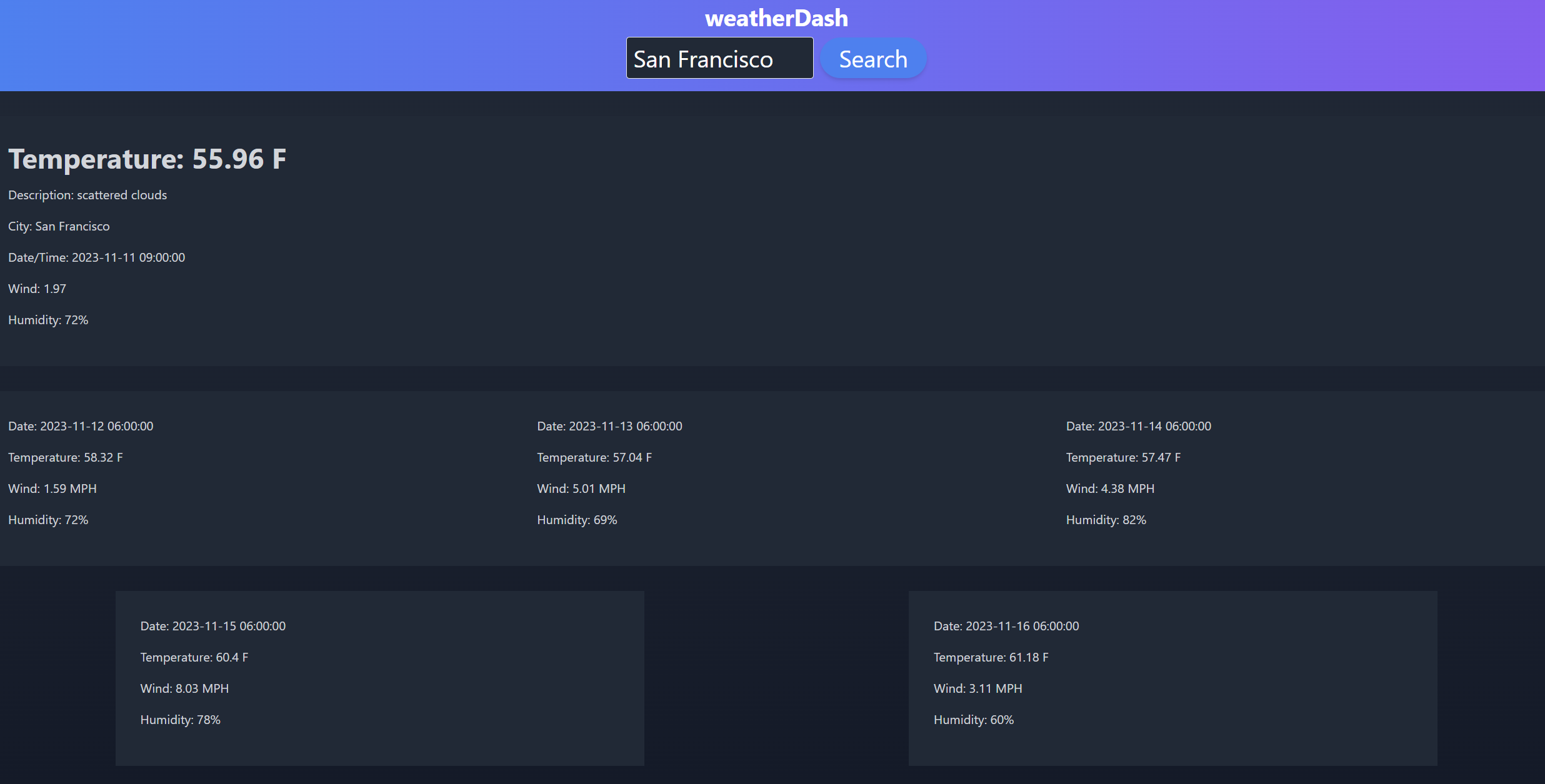This screenshot has height=784, width=1545.
Task: Click the Search button
Action: (x=872, y=59)
